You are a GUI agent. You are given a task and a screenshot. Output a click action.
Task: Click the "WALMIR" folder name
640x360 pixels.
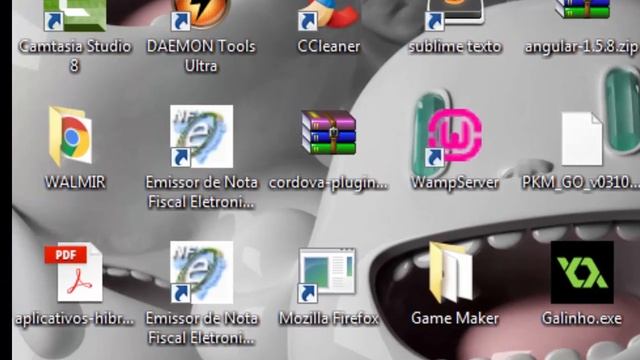(75, 182)
